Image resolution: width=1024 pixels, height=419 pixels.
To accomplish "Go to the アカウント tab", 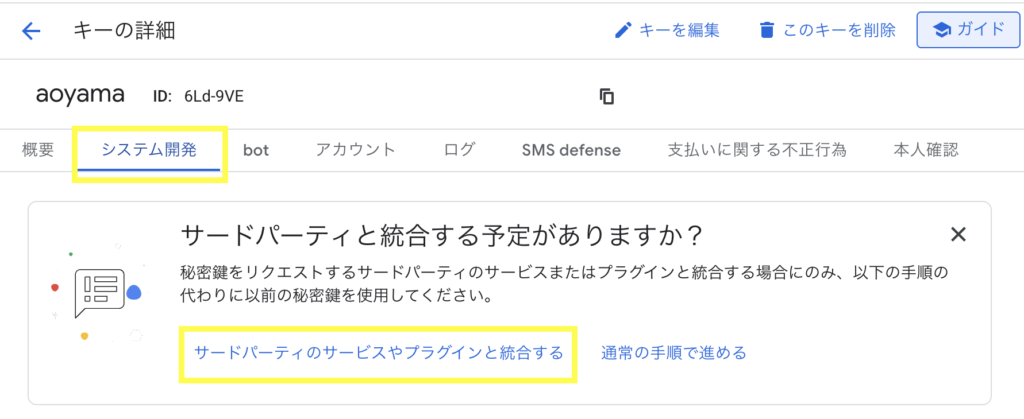I will (x=355, y=150).
